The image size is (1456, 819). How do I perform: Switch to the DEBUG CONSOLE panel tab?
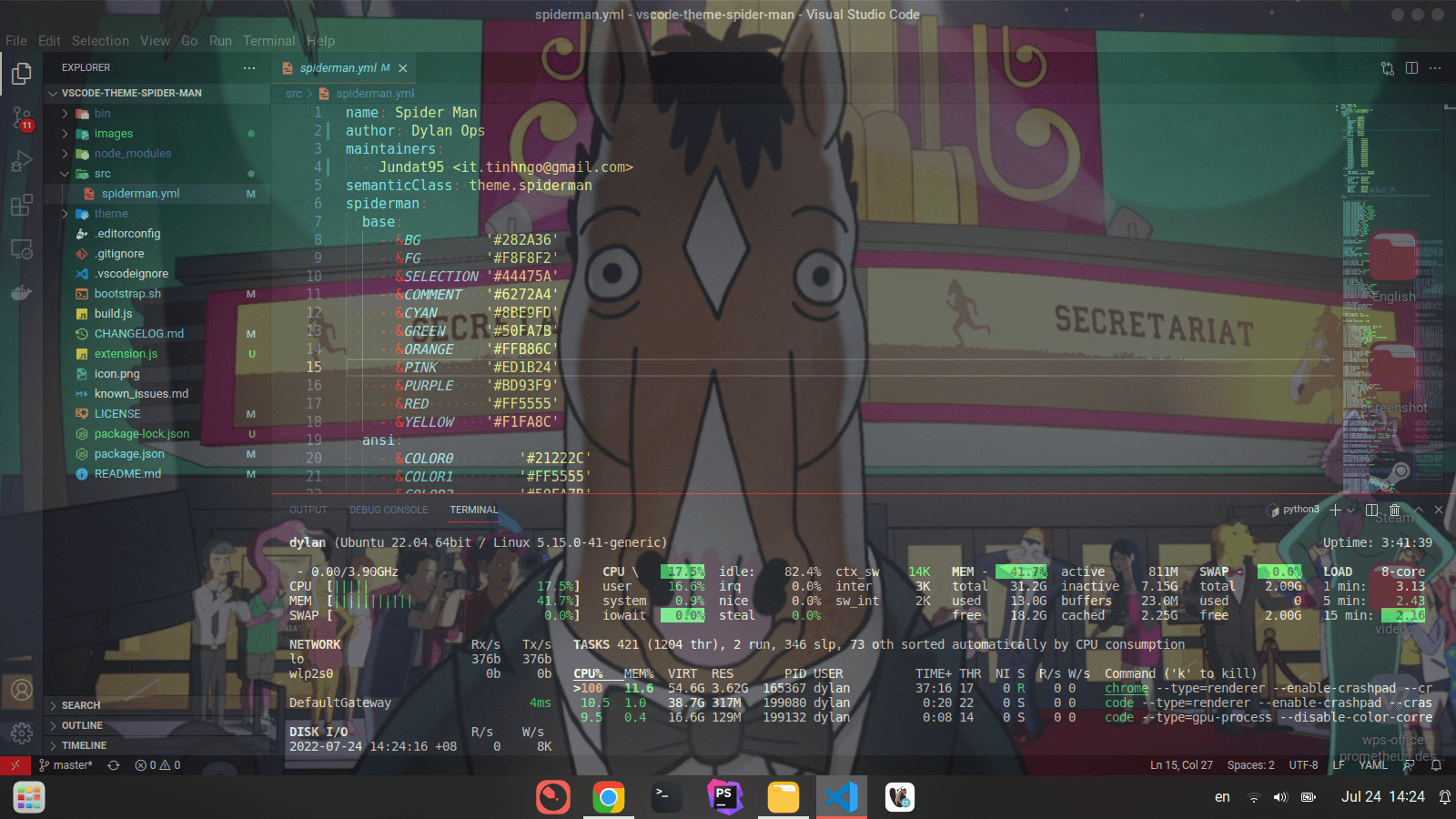pyautogui.click(x=389, y=511)
